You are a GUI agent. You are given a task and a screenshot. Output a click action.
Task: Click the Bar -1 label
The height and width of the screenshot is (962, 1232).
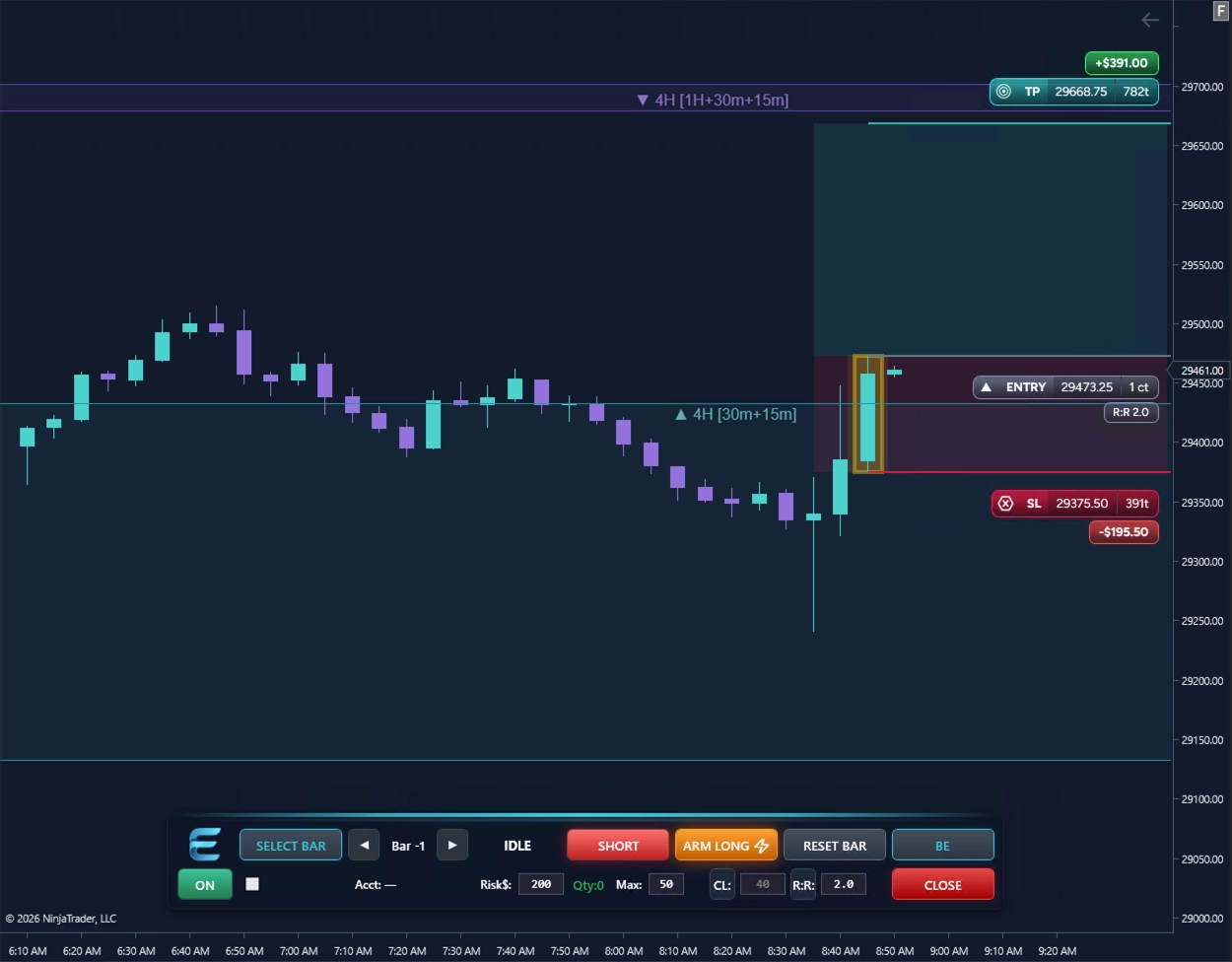408,846
